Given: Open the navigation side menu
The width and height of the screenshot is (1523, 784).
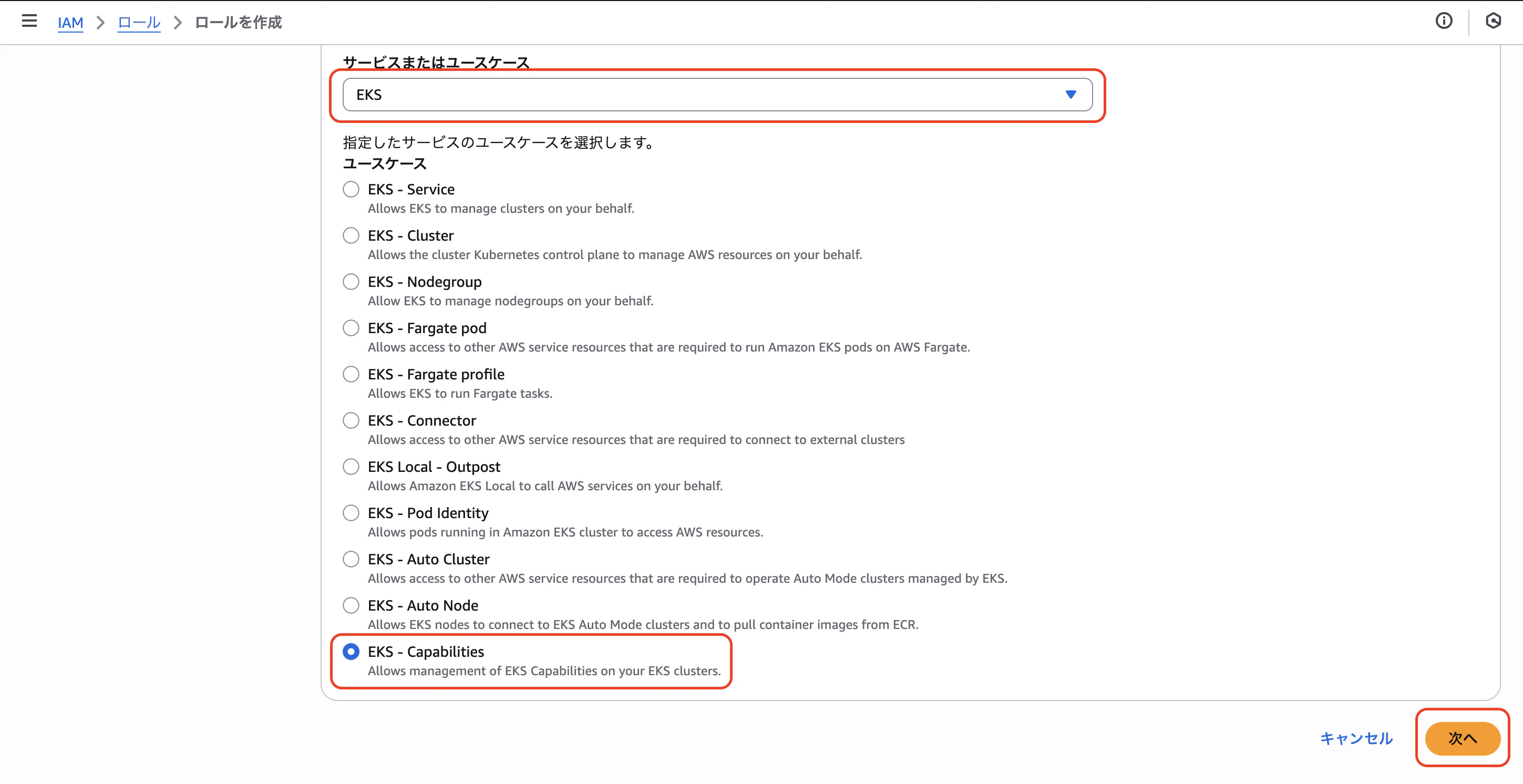Looking at the screenshot, I should click(x=28, y=22).
